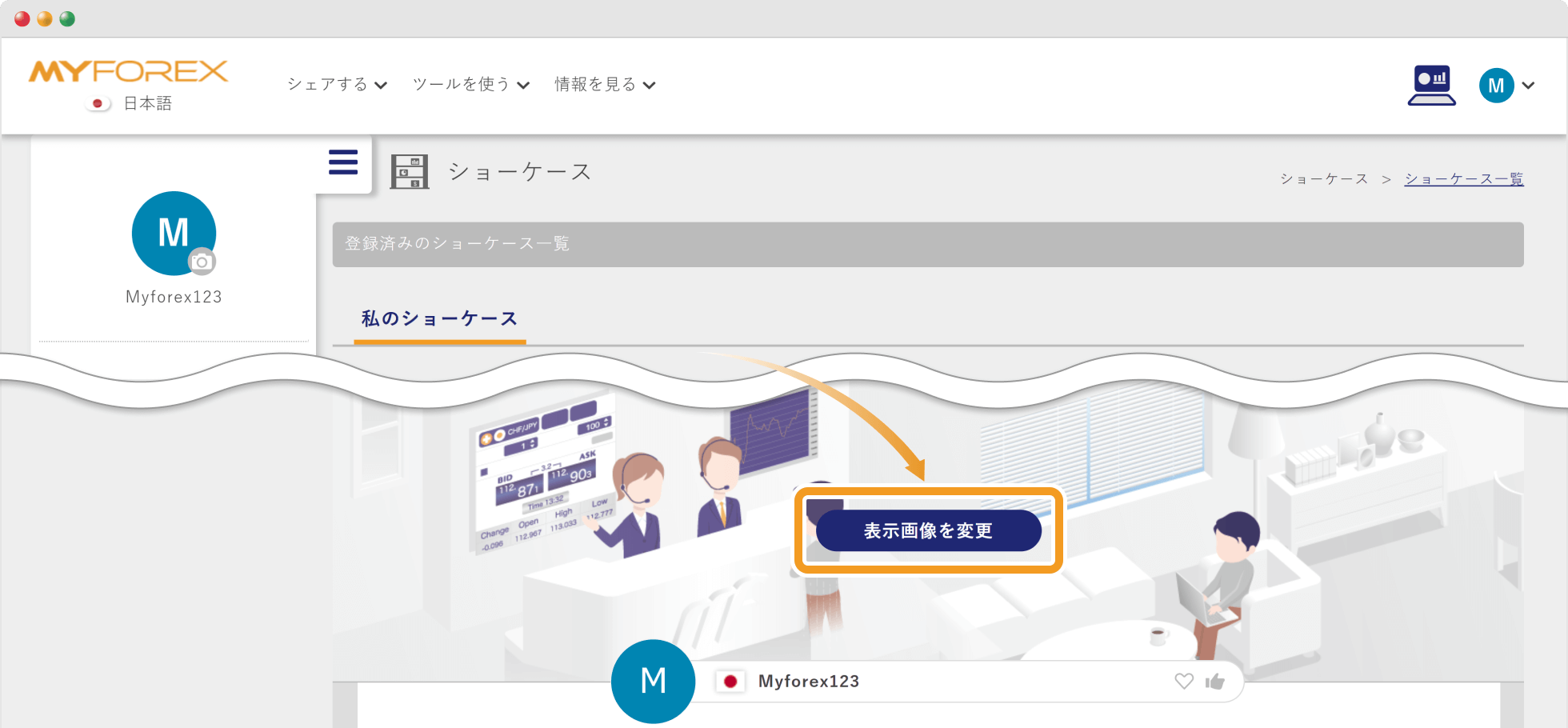Click the Myforex123 showcase name
The image size is (1568, 728).
point(808,681)
